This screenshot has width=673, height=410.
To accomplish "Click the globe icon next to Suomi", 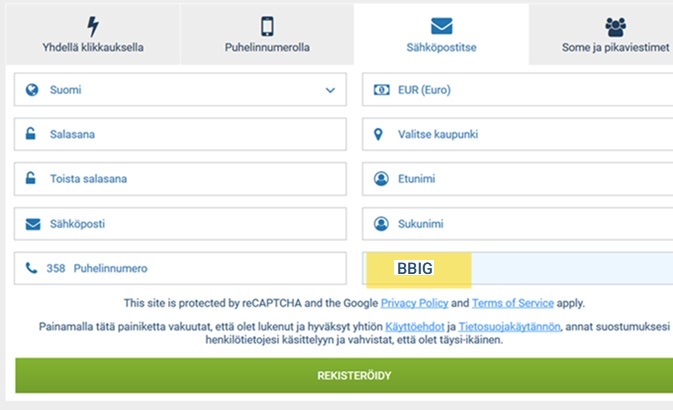I will coord(32,90).
